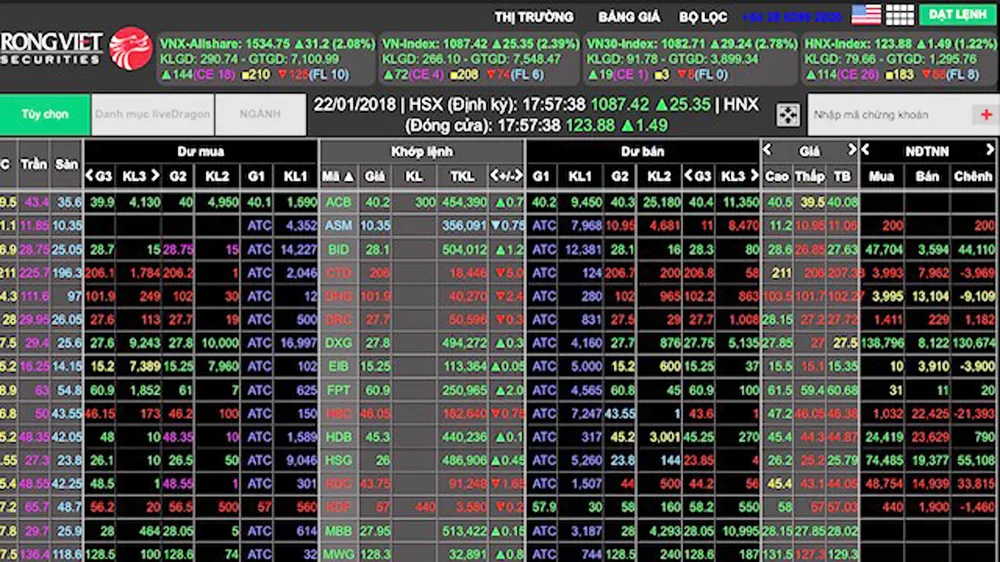Switch to the NGÀNH tab
The image size is (1000, 562).
258,115
